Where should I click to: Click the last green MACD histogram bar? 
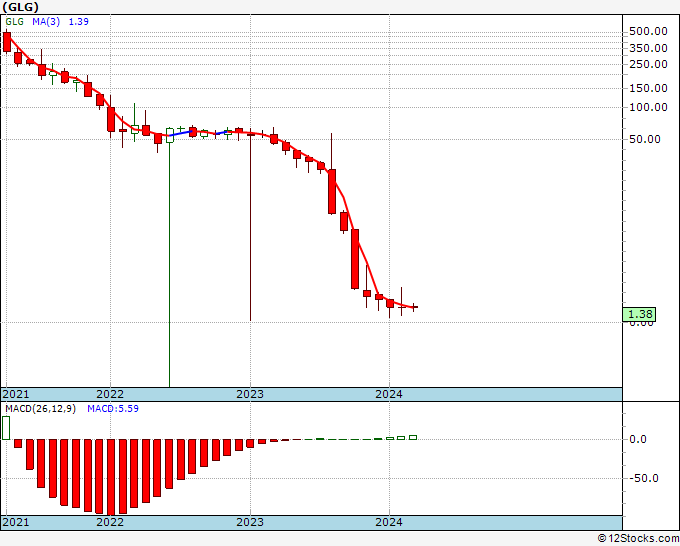pyautogui.click(x=413, y=438)
